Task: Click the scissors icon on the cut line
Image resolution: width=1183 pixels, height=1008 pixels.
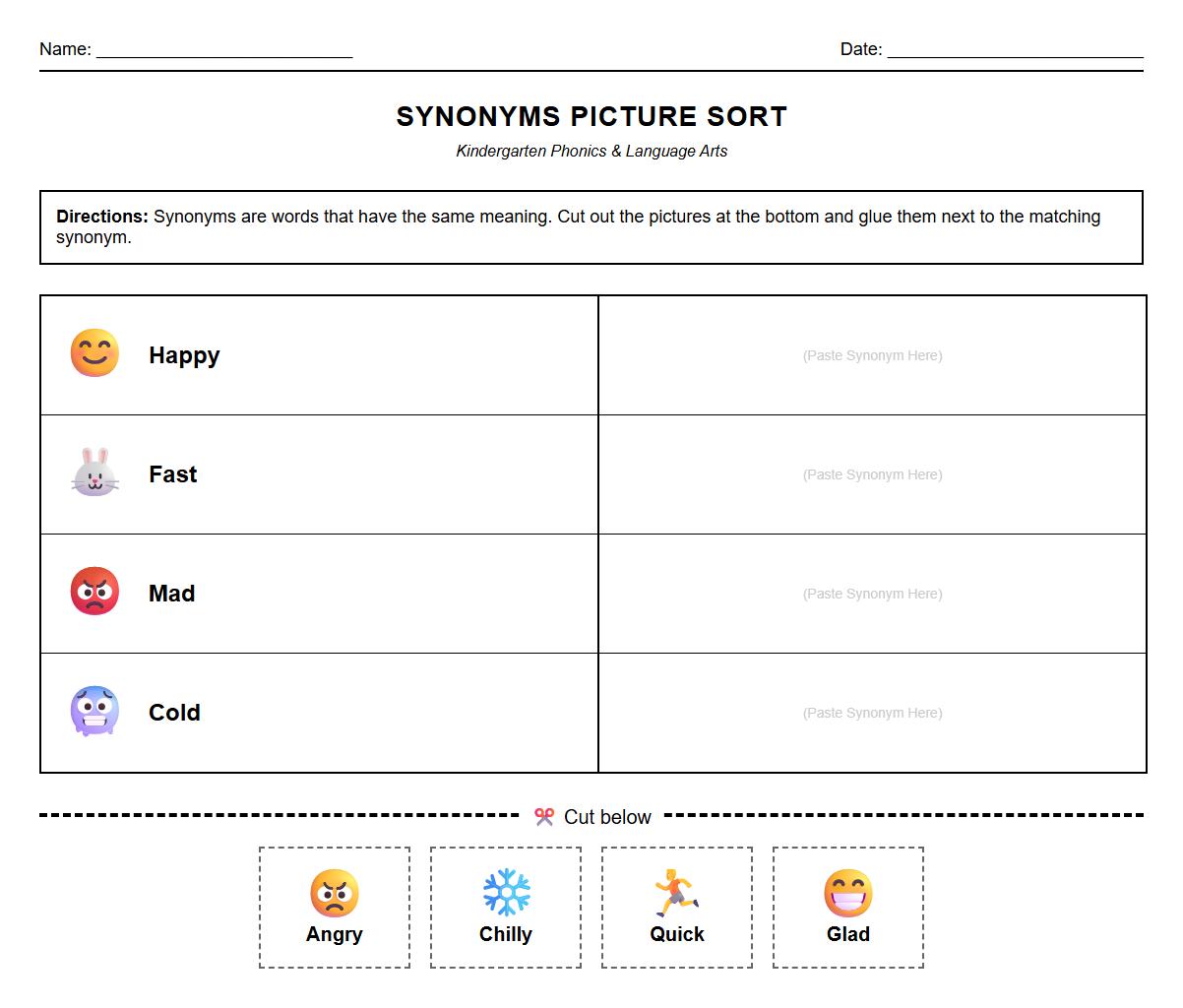Action: (x=543, y=815)
